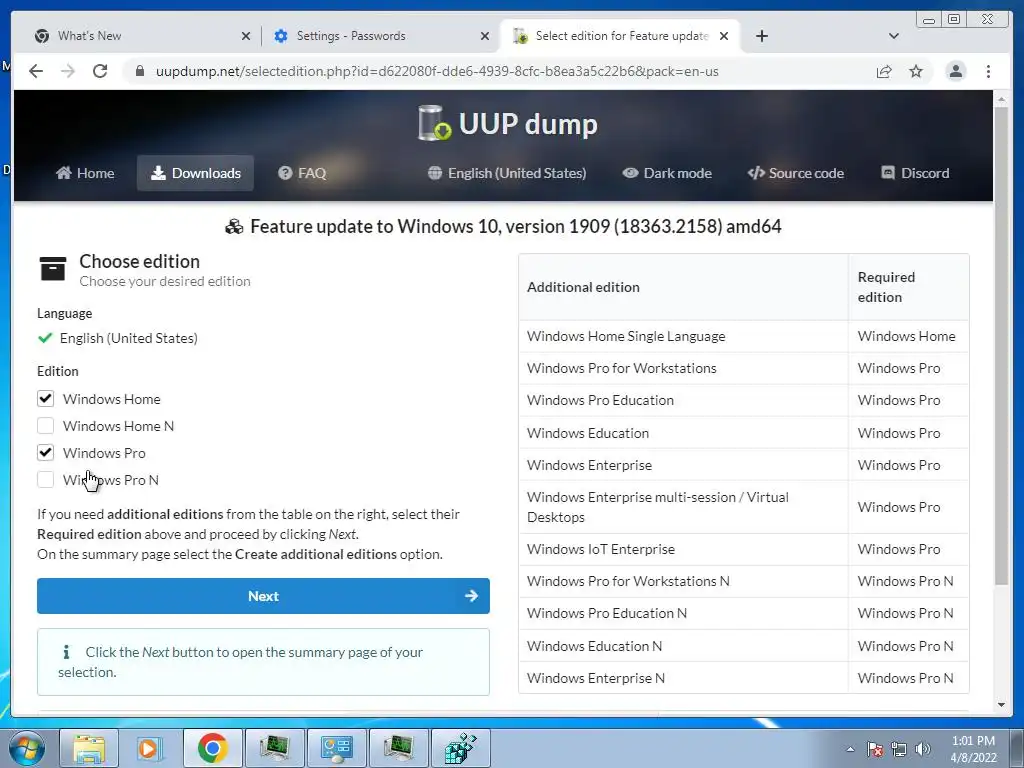1024x768 pixels.
Task: Click the 'Windows Pro for Workstations N' cell
Action: tap(683, 581)
